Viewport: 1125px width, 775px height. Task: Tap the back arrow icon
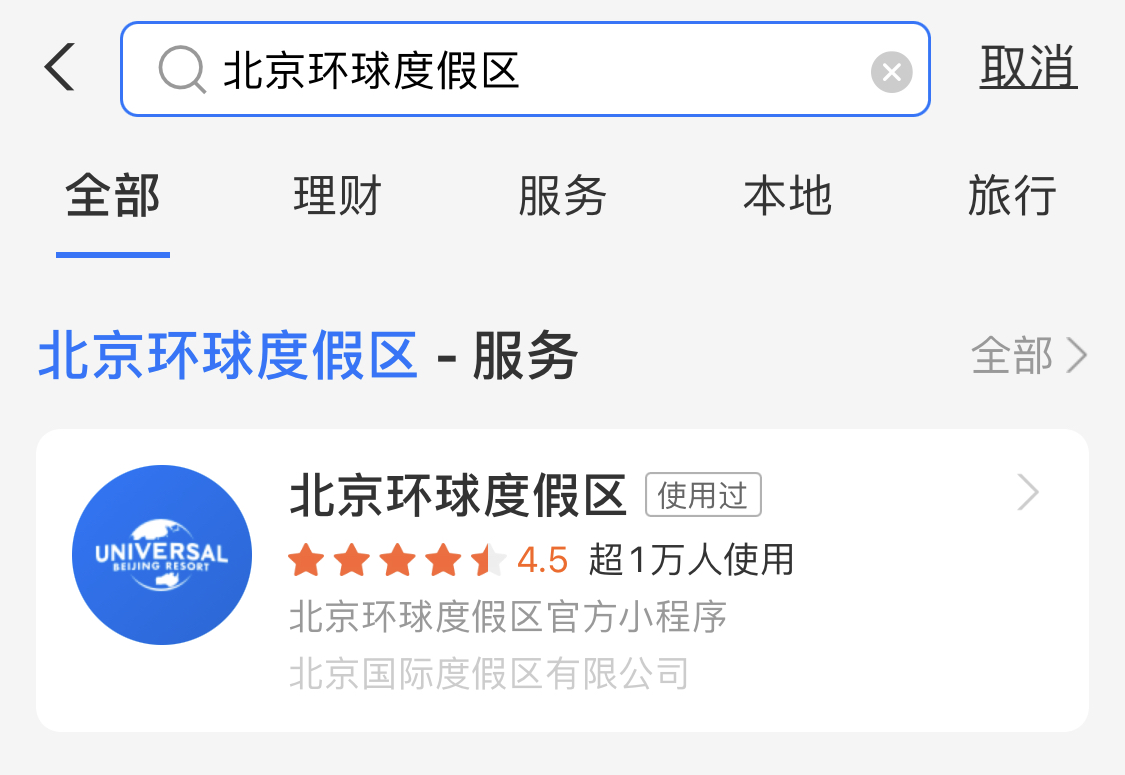(60, 67)
